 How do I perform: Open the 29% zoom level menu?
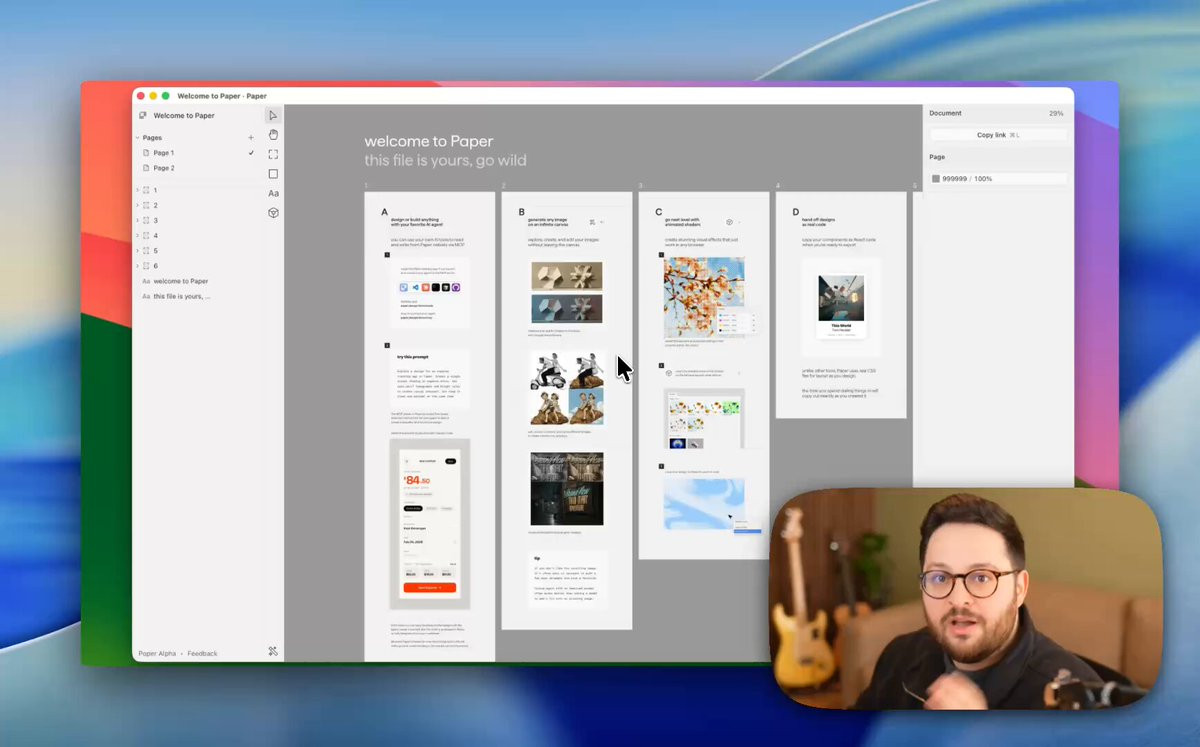pos(1056,114)
